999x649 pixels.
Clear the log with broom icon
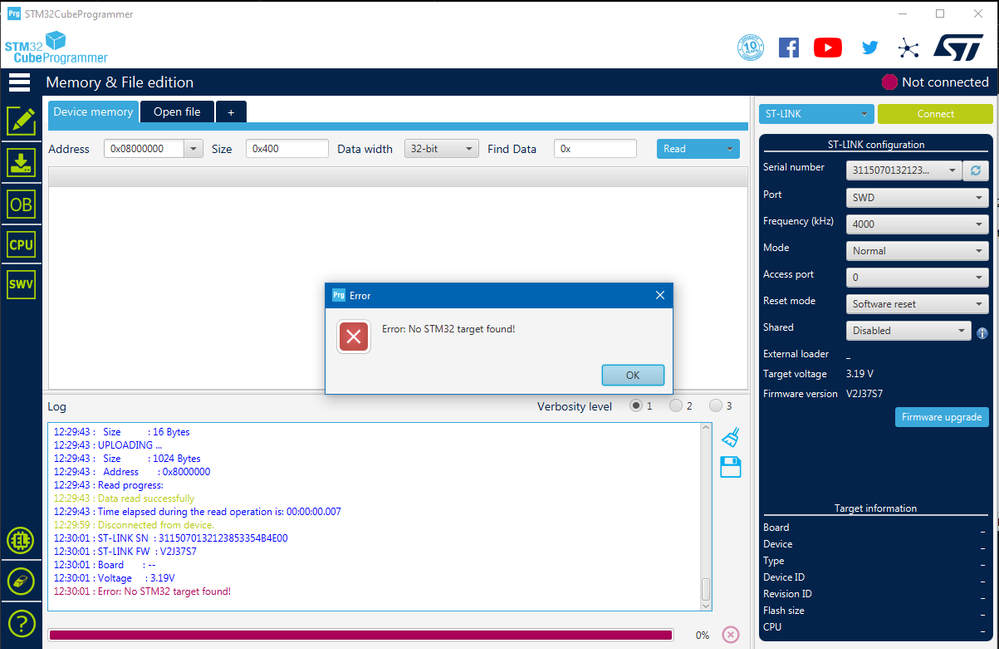(731, 437)
